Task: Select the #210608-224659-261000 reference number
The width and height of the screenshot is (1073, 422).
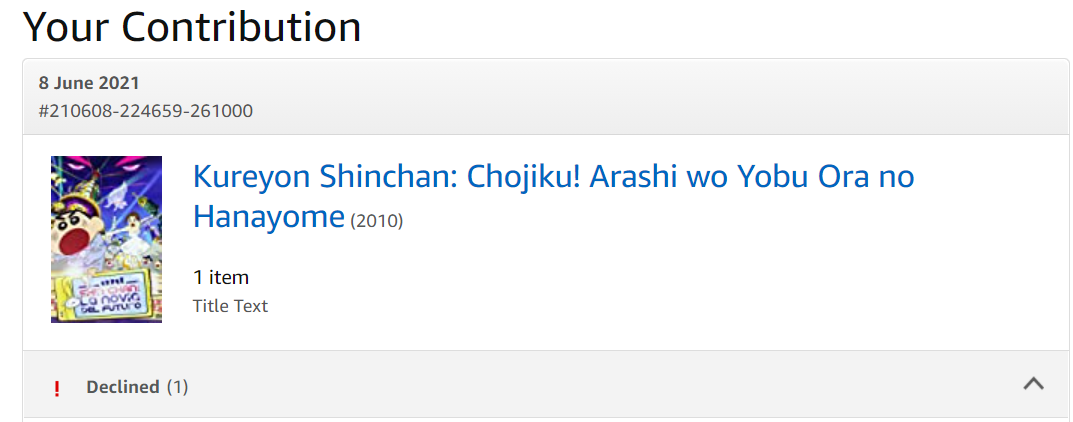Action: click(x=145, y=110)
